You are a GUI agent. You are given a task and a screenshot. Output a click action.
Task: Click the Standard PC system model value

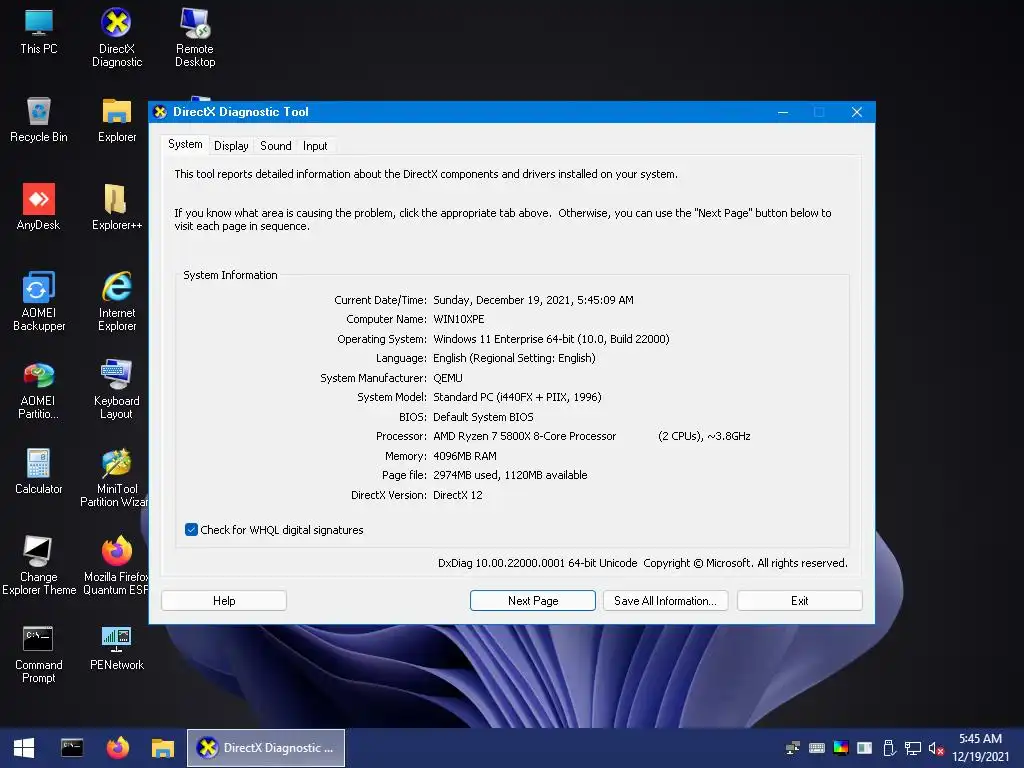click(517, 397)
